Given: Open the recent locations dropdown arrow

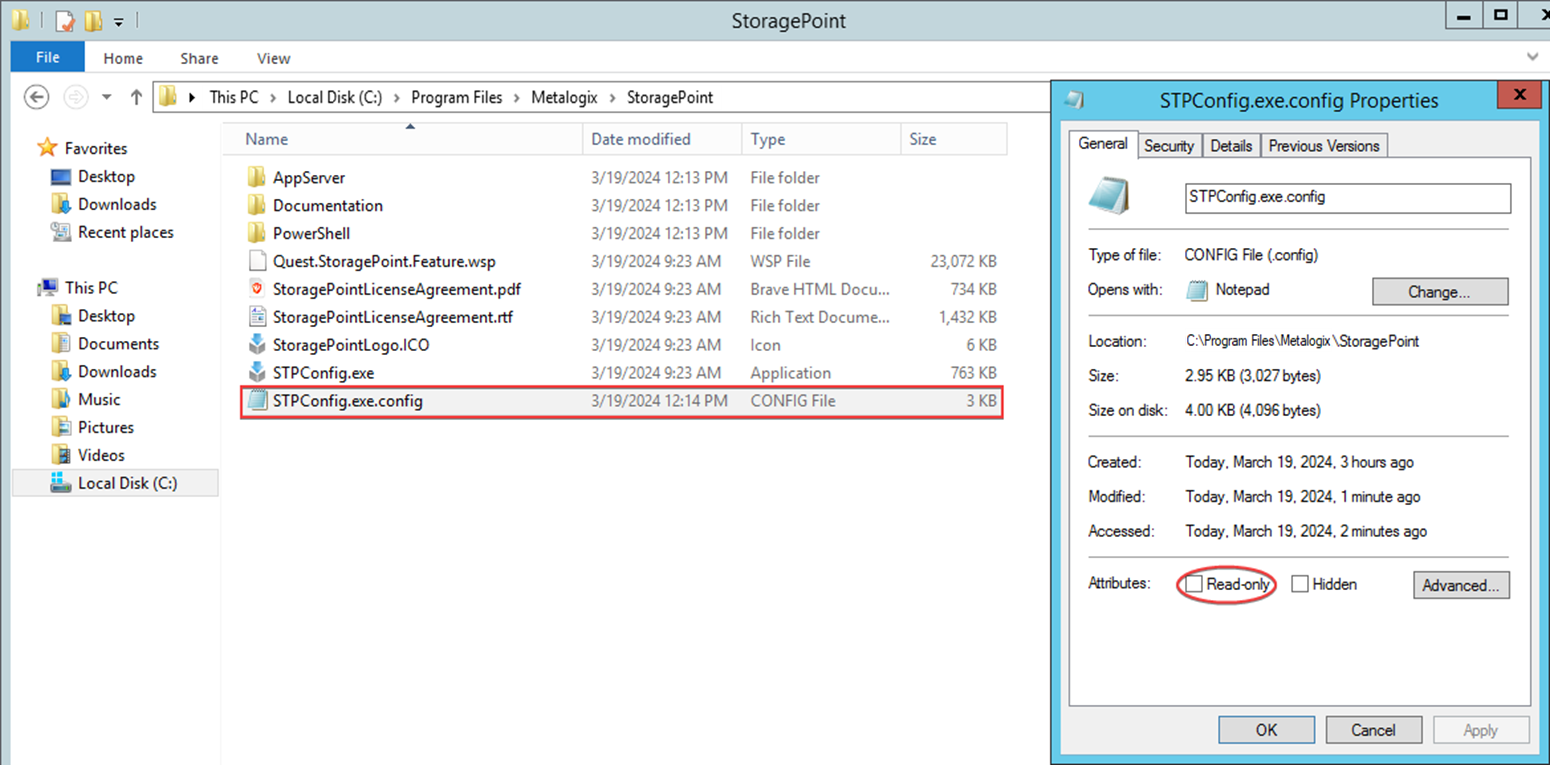Looking at the screenshot, I should 107,98.
